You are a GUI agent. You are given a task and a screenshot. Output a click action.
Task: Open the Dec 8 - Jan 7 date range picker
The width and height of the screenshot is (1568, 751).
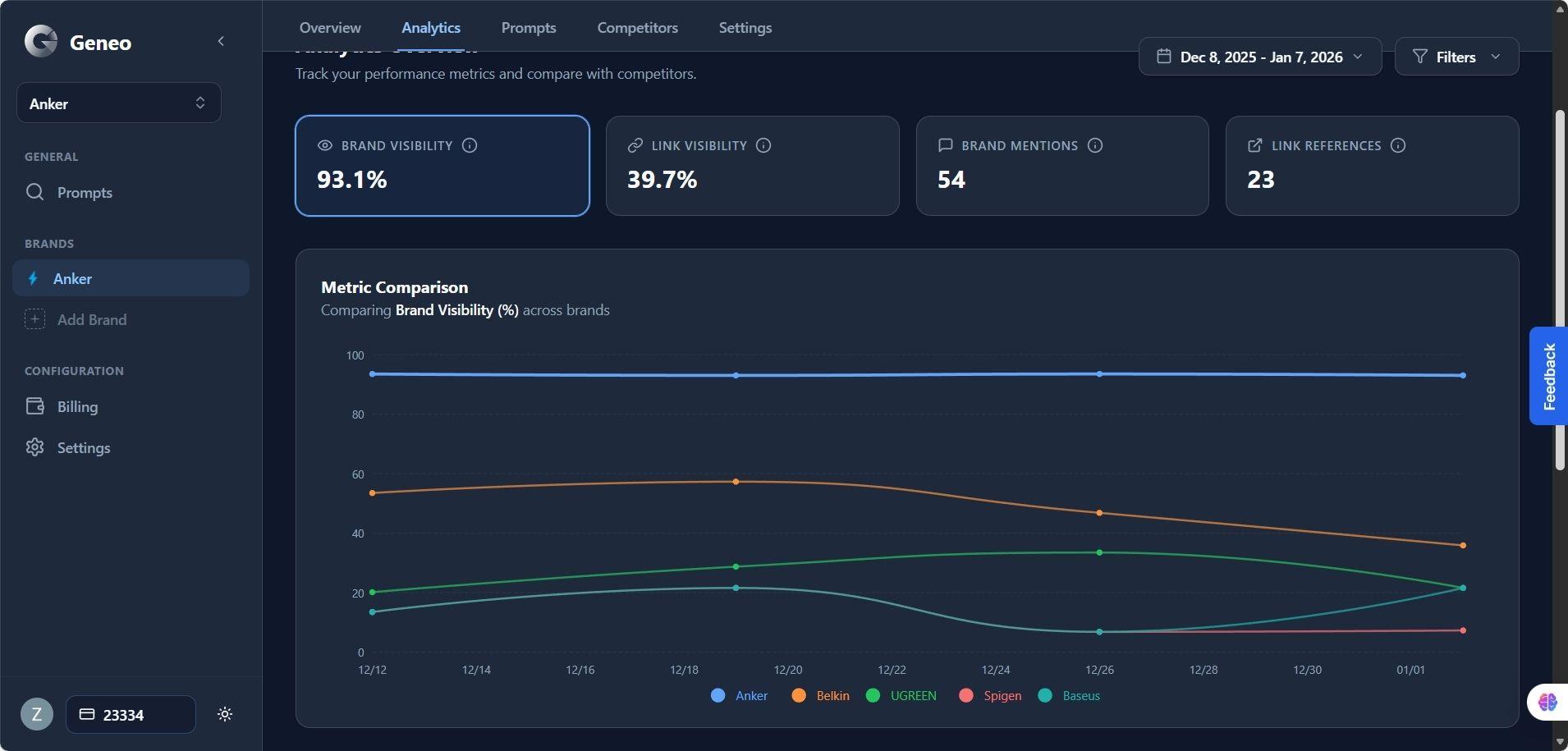click(1259, 57)
